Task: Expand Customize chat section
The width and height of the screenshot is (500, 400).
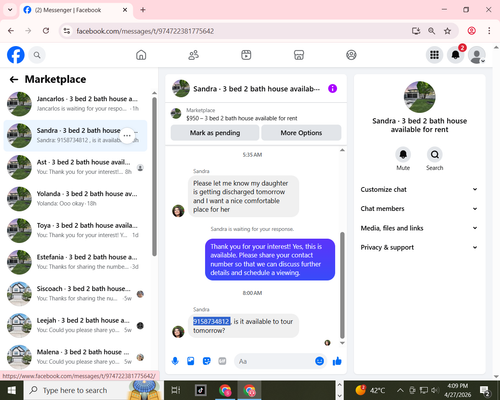Action: pyautogui.click(x=419, y=189)
